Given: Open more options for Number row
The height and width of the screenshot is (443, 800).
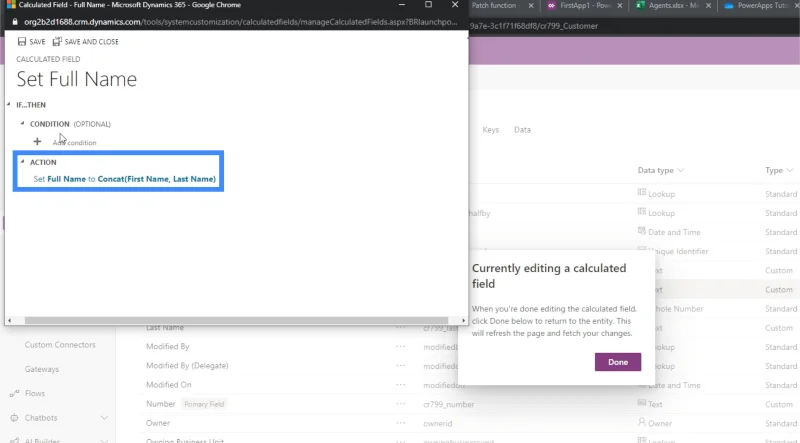Looking at the screenshot, I should pos(401,404).
